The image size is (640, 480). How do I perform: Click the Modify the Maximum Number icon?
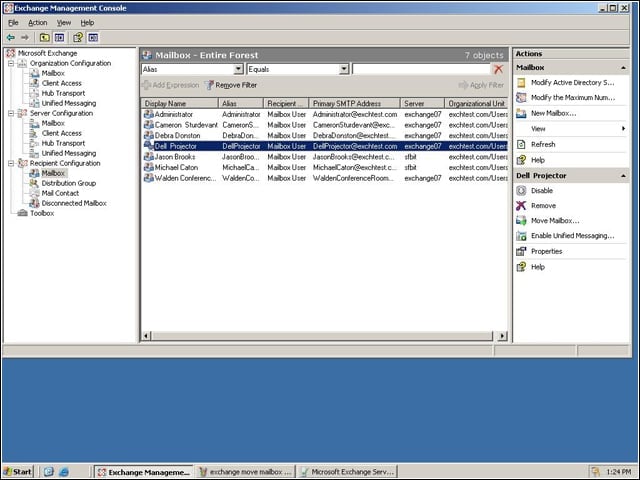tap(521, 98)
